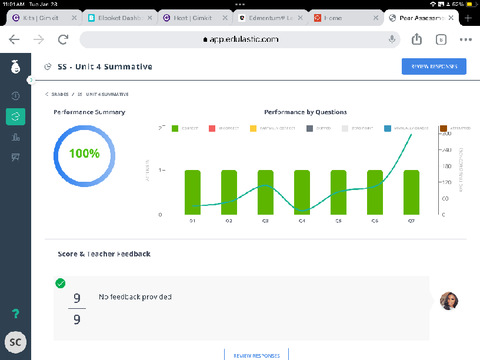This screenshot has height=360, width=480.
Task: Click the Q1 green bar in chart
Action: pos(193,192)
